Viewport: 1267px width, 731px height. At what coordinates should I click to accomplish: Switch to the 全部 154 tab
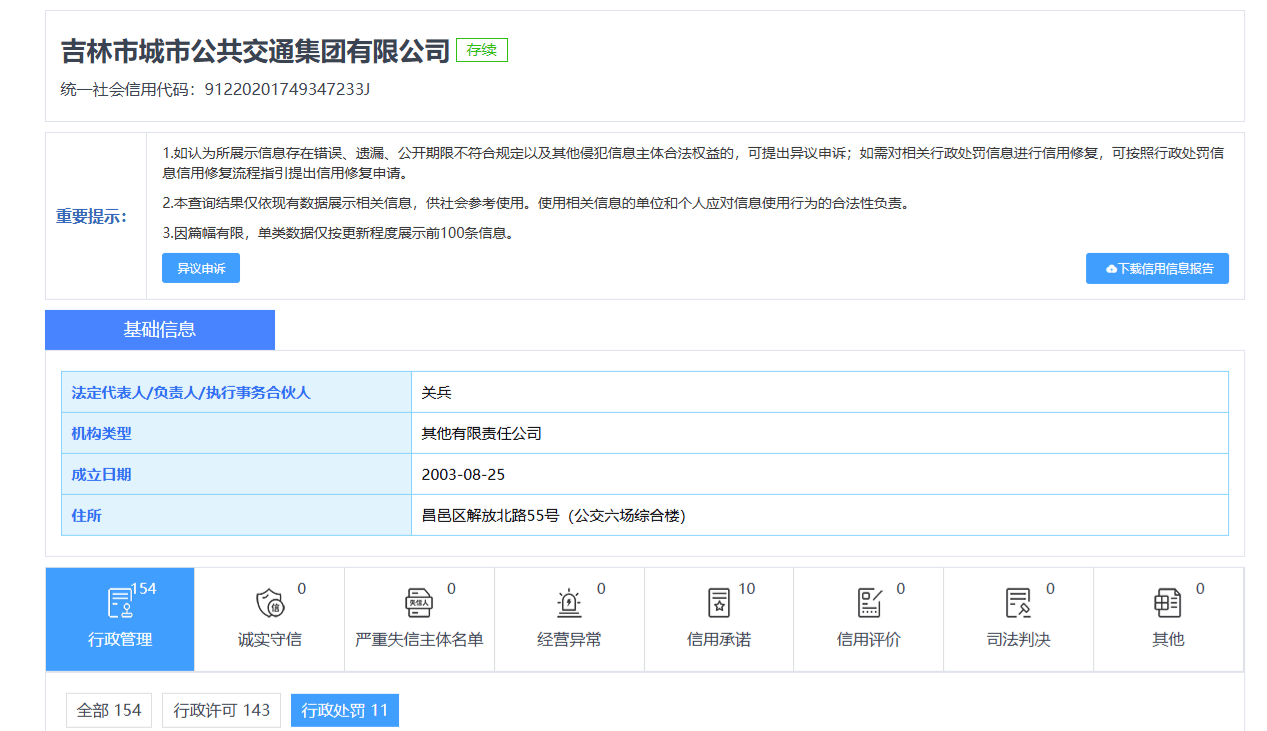107,710
